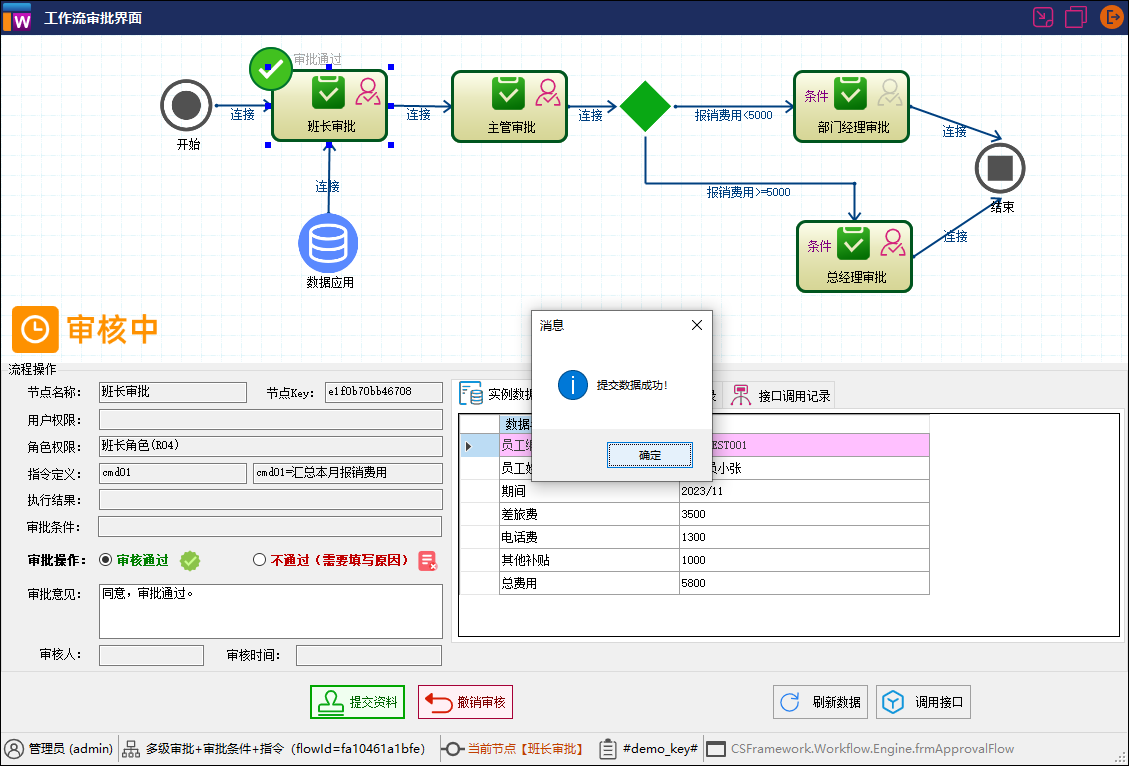Choose the 不通过 radio option
Screen dimensions: 1129x766
(260, 561)
